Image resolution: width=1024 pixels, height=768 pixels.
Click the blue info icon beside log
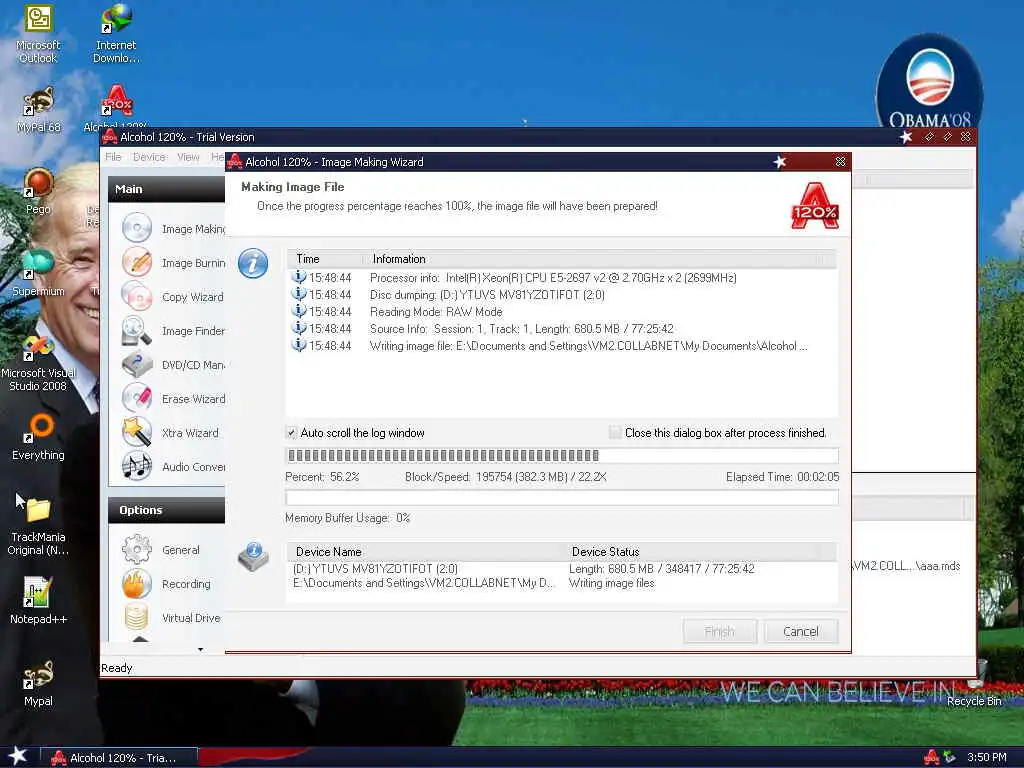click(x=253, y=264)
